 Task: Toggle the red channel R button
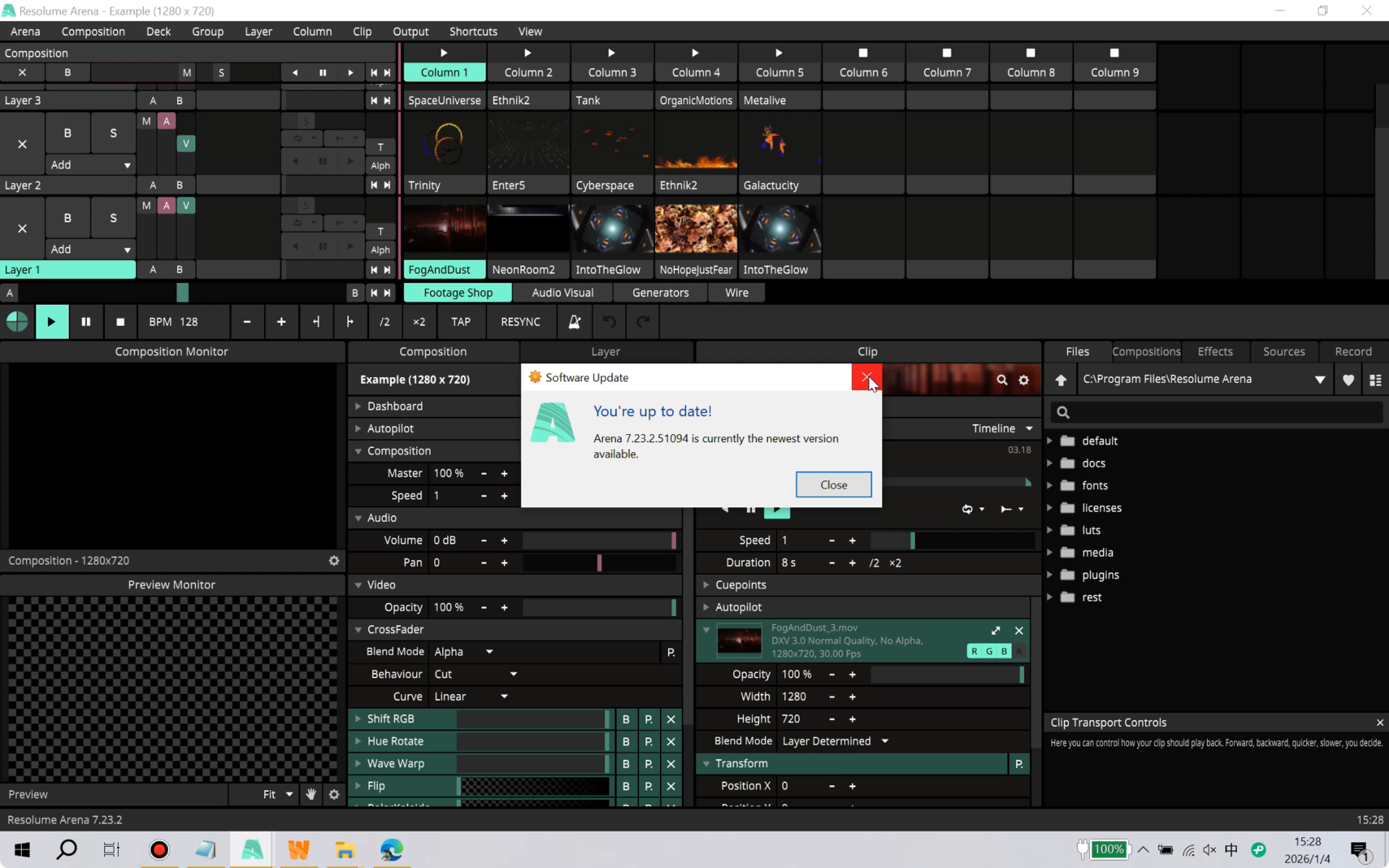(974, 651)
